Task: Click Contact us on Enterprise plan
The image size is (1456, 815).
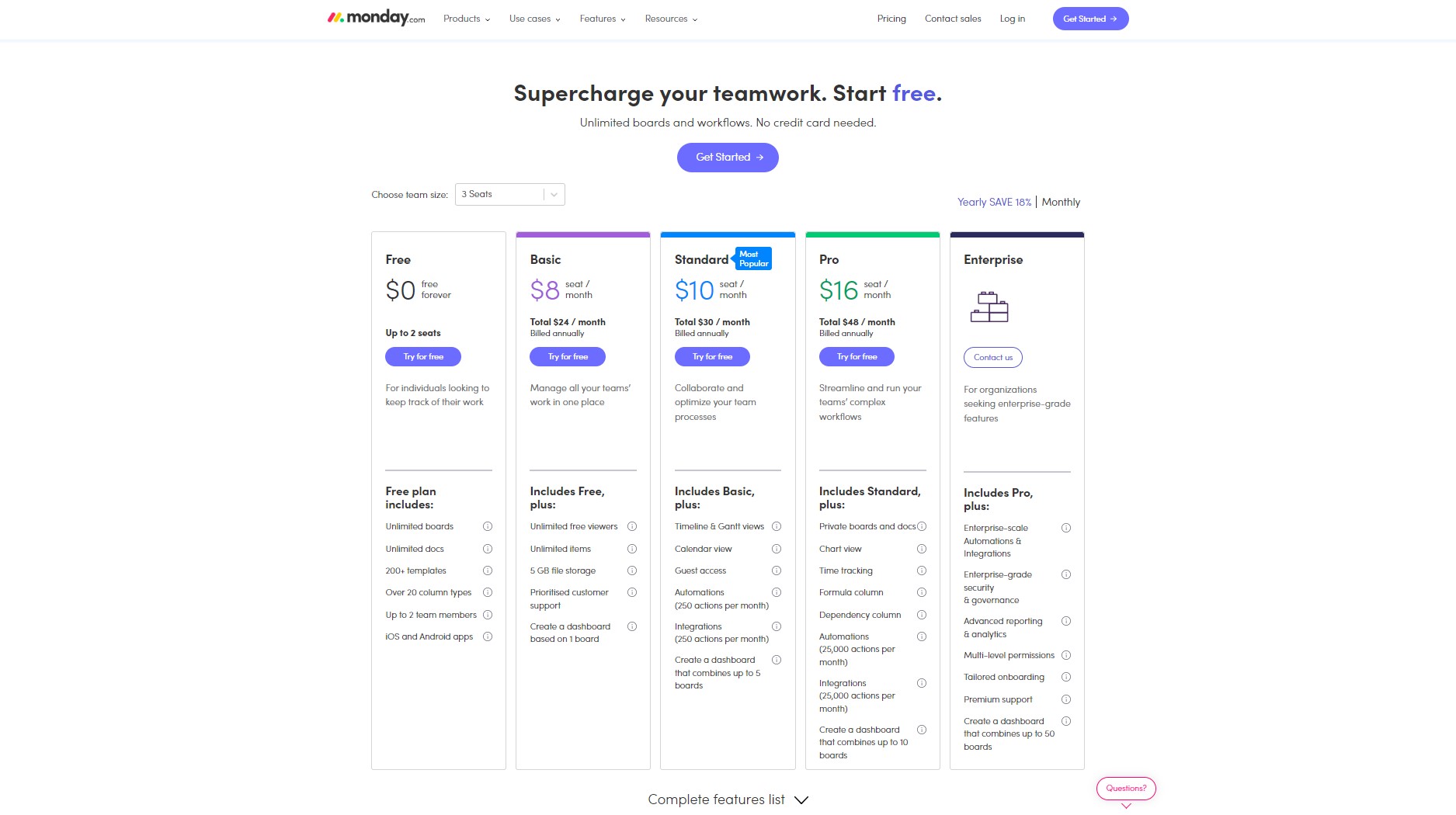Action: pos(993,357)
